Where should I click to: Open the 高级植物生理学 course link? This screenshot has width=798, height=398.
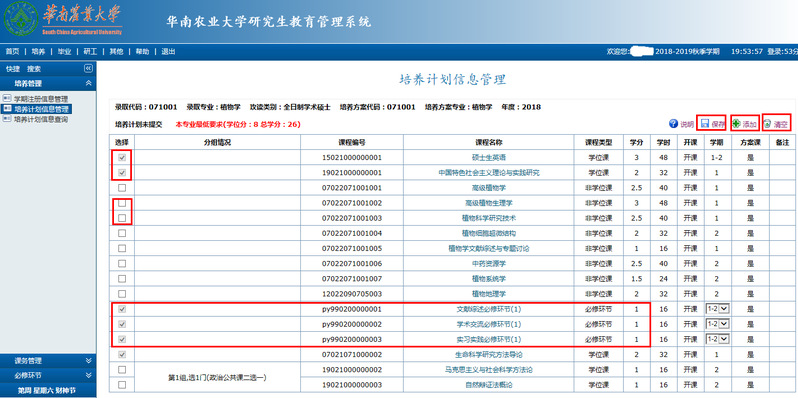point(489,203)
